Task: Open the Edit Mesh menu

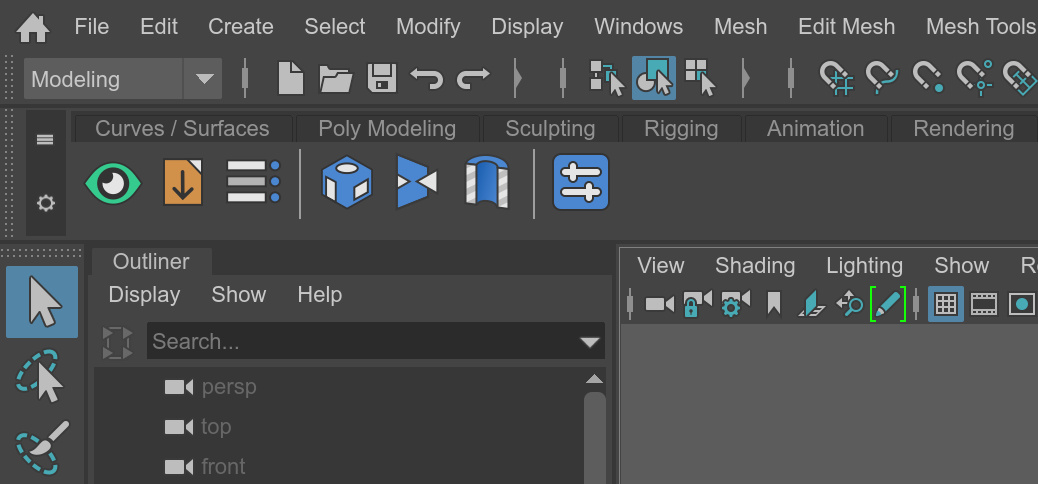Action: pyautogui.click(x=847, y=26)
